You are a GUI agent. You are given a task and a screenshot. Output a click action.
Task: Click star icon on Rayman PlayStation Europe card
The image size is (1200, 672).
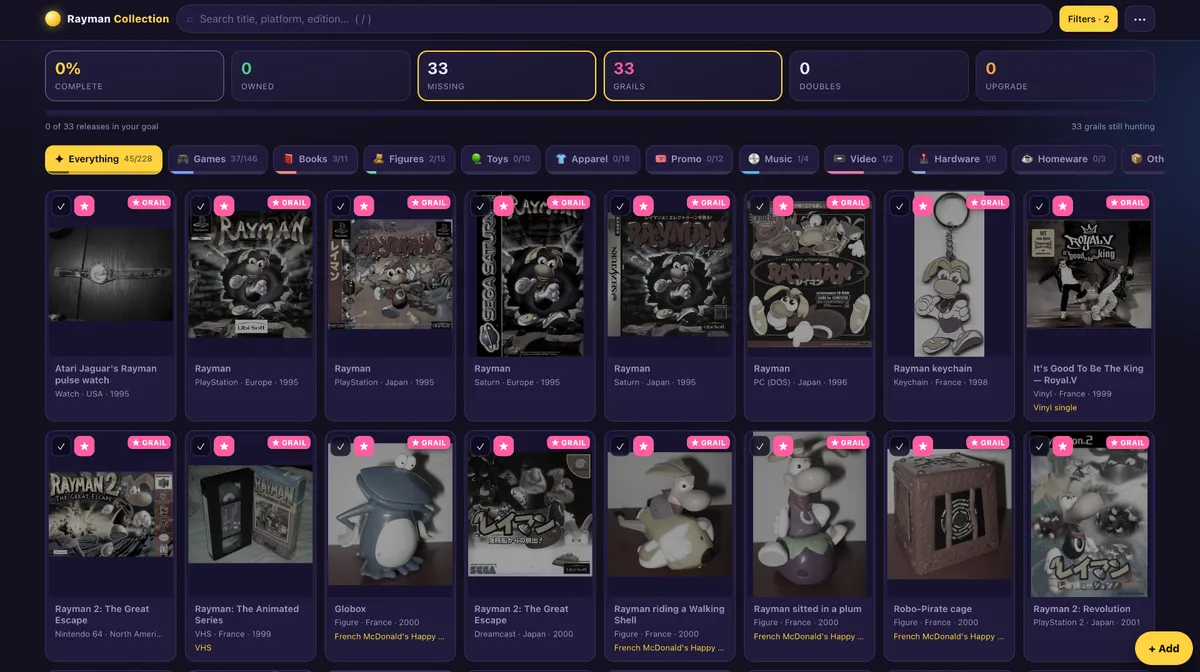pyautogui.click(x=224, y=206)
